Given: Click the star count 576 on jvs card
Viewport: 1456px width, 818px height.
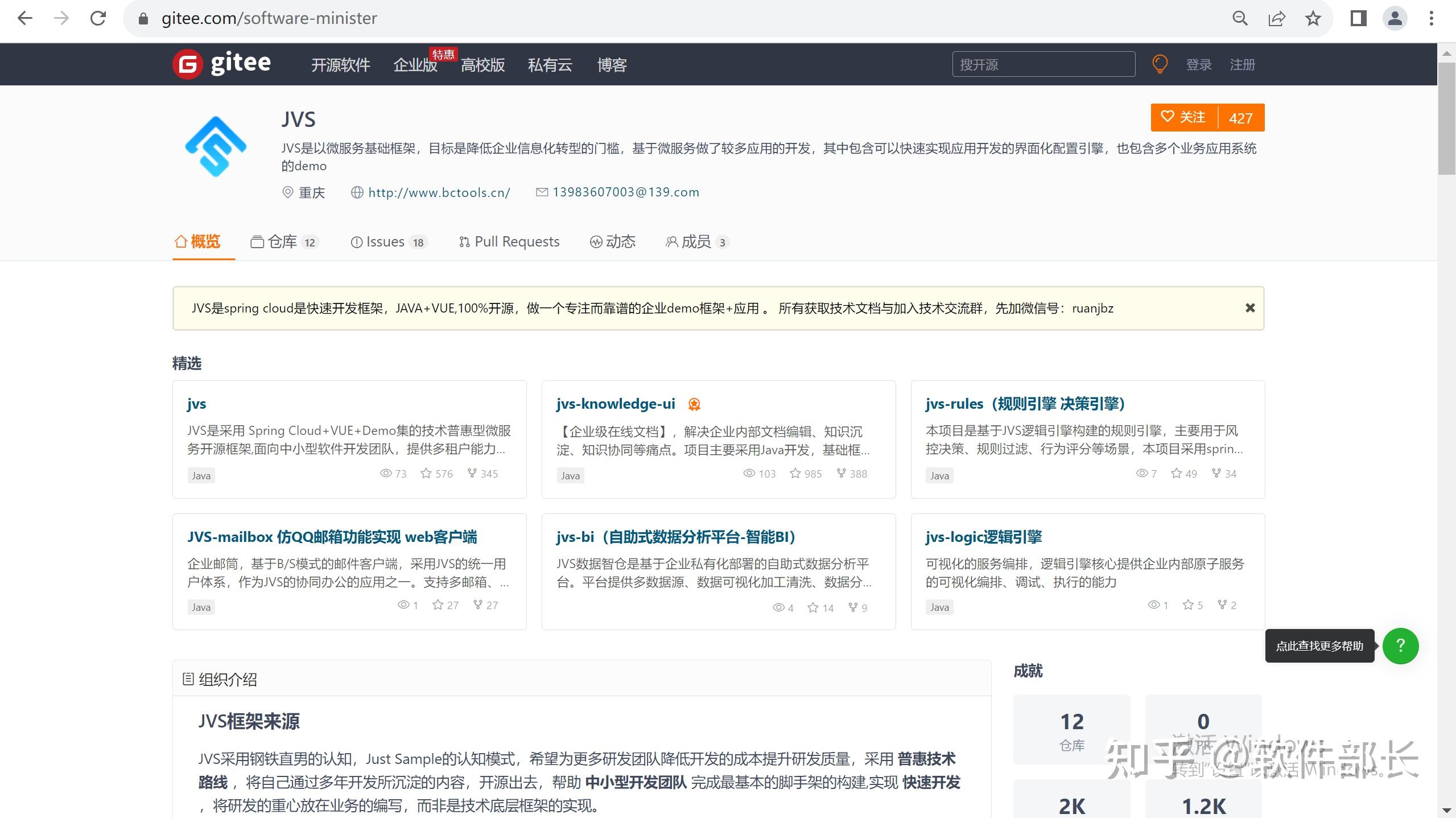Looking at the screenshot, I should [x=436, y=474].
